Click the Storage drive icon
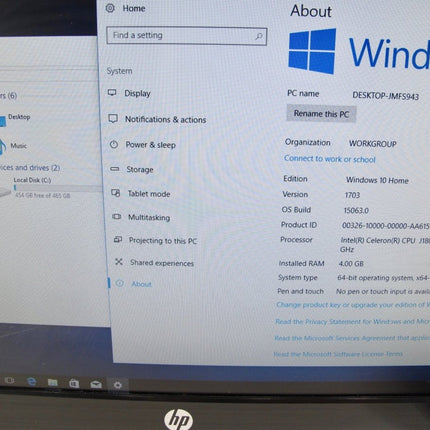The image size is (430, 430). (x=115, y=169)
